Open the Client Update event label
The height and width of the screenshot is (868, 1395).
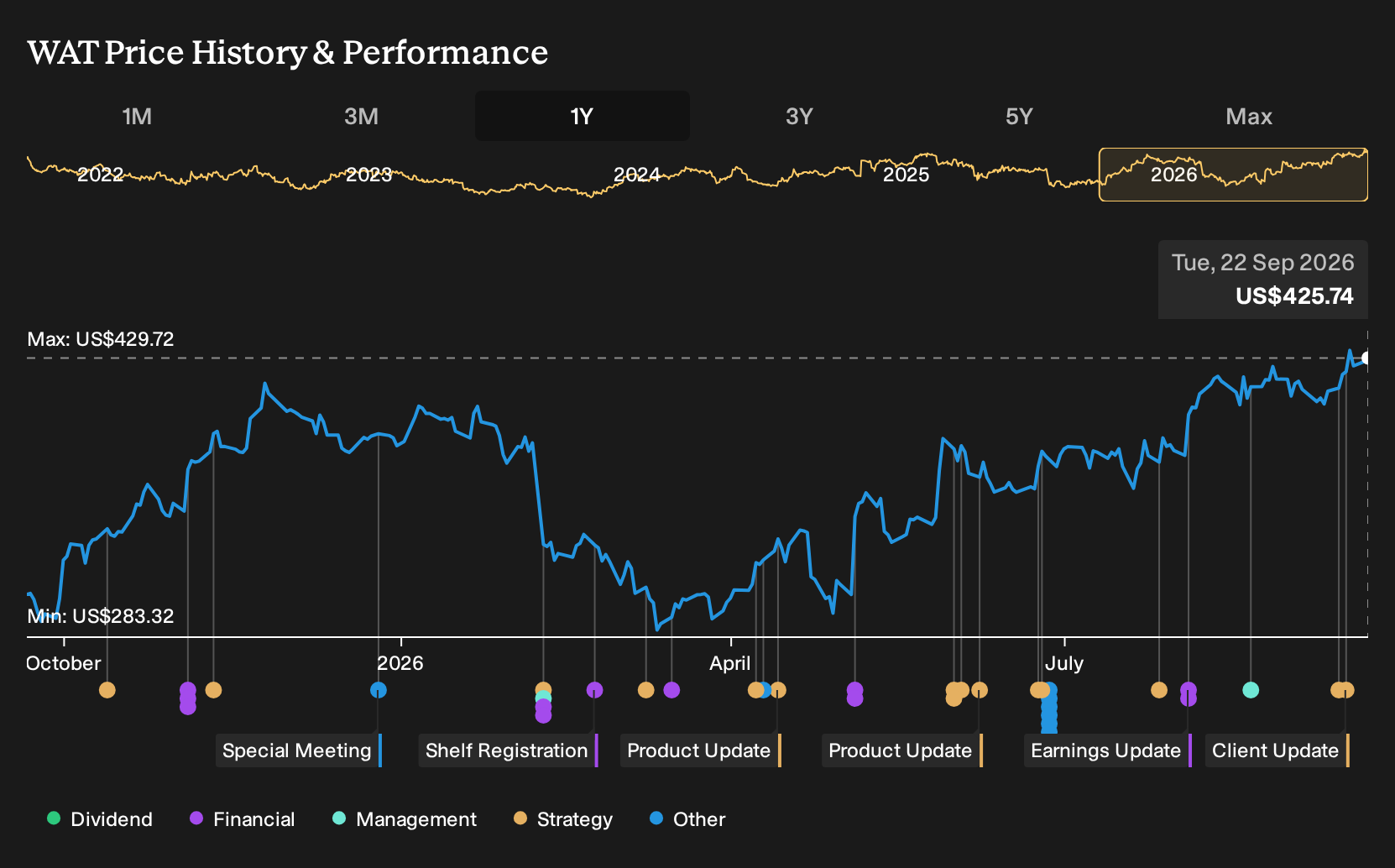(x=1277, y=750)
